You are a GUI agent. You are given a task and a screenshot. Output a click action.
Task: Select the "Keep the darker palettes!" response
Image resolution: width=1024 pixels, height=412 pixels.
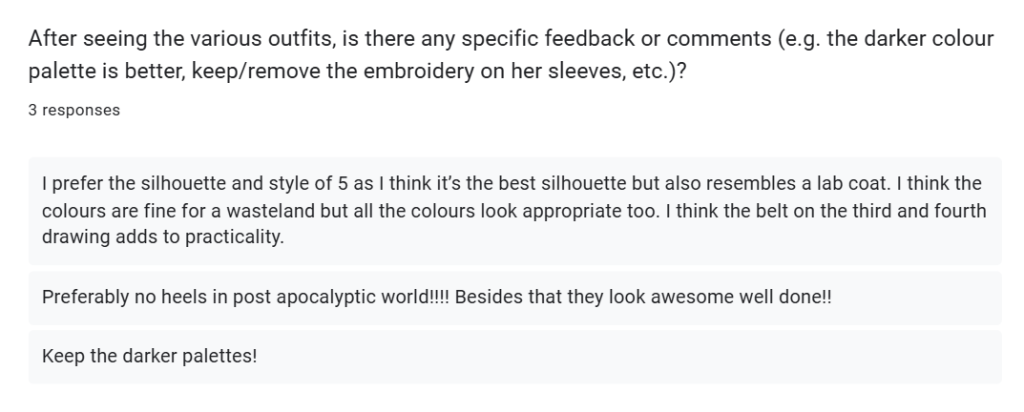click(515, 357)
